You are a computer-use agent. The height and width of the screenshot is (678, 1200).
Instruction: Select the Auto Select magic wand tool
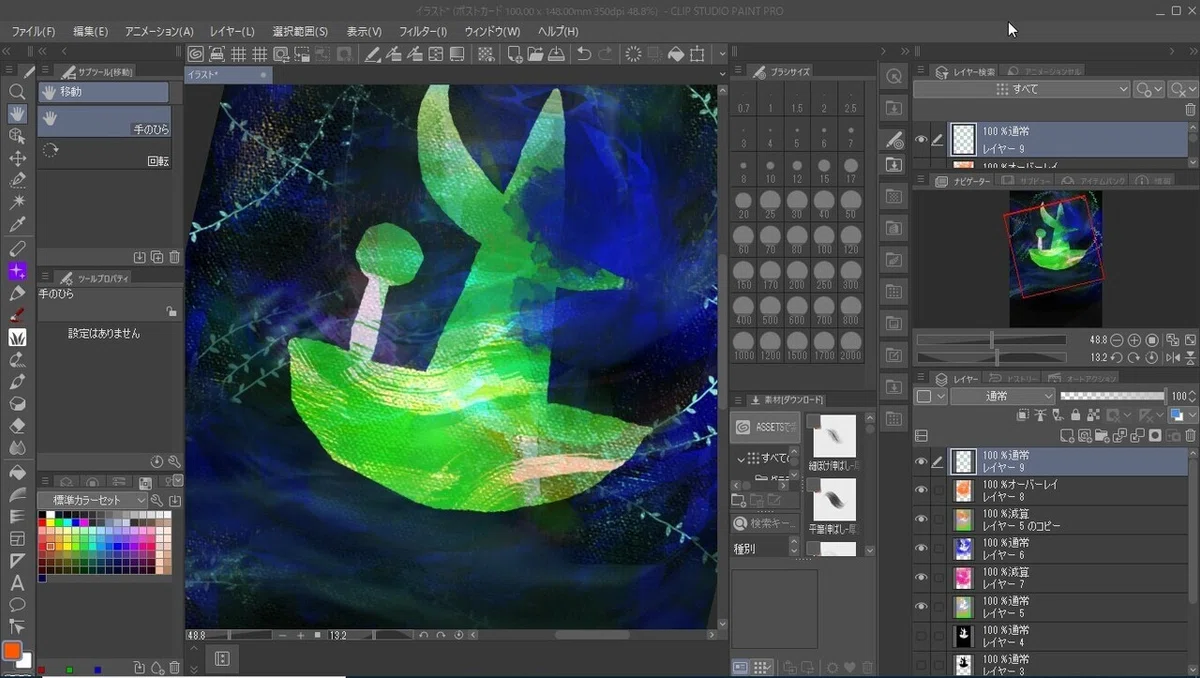[17, 202]
